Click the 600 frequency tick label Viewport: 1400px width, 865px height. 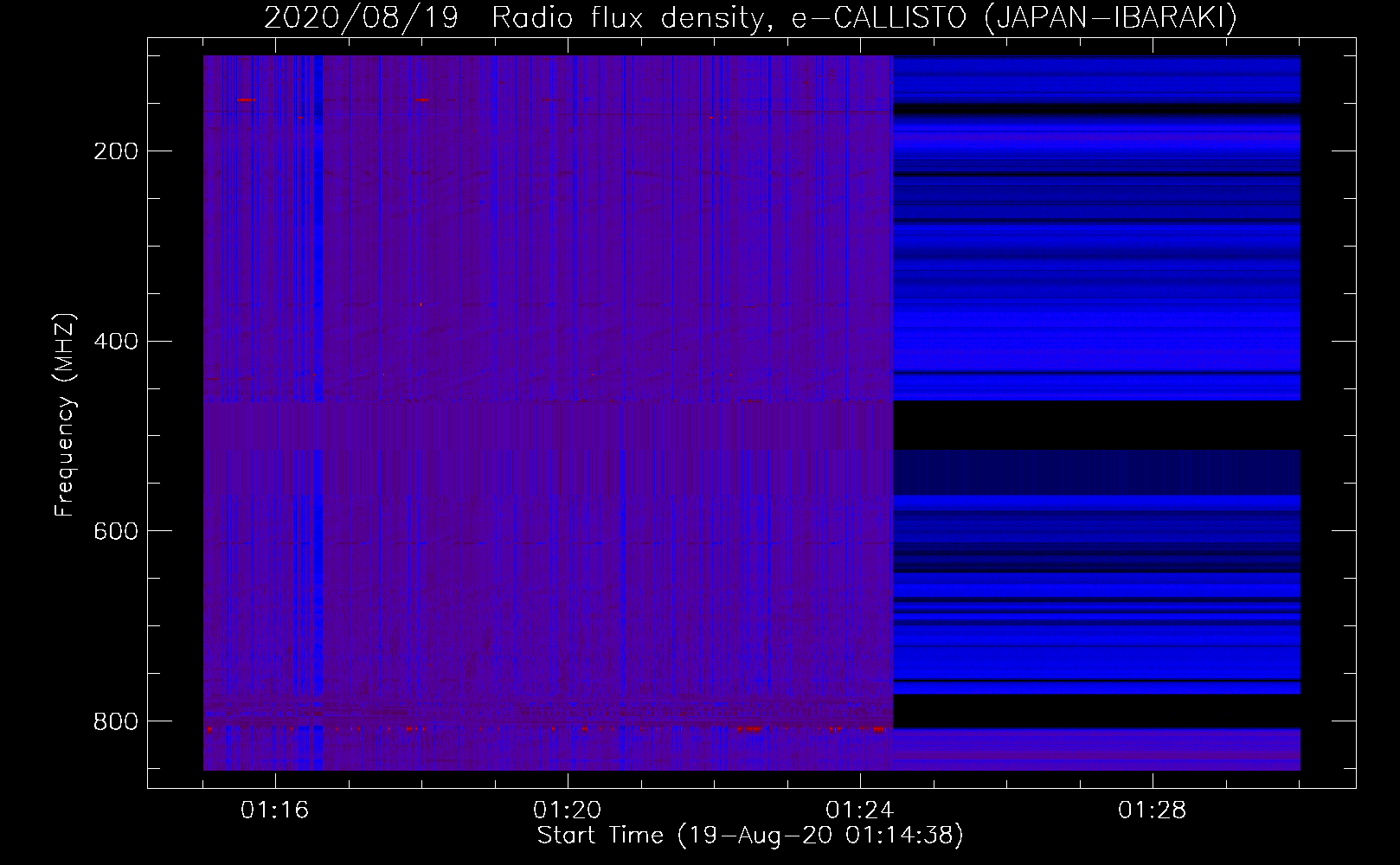[116, 530]
